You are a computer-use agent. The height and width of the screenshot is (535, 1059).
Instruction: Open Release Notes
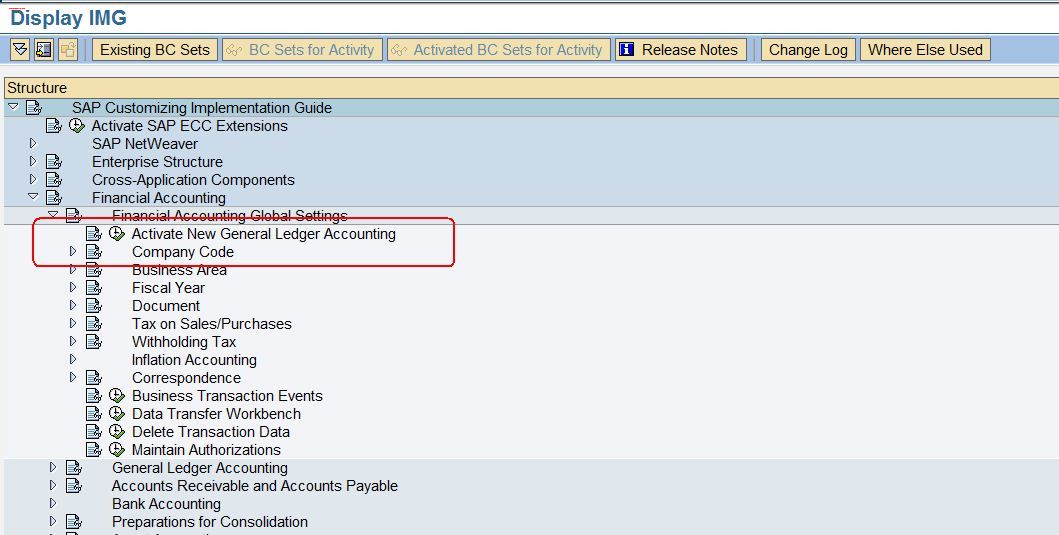click(x=681, y=50)
